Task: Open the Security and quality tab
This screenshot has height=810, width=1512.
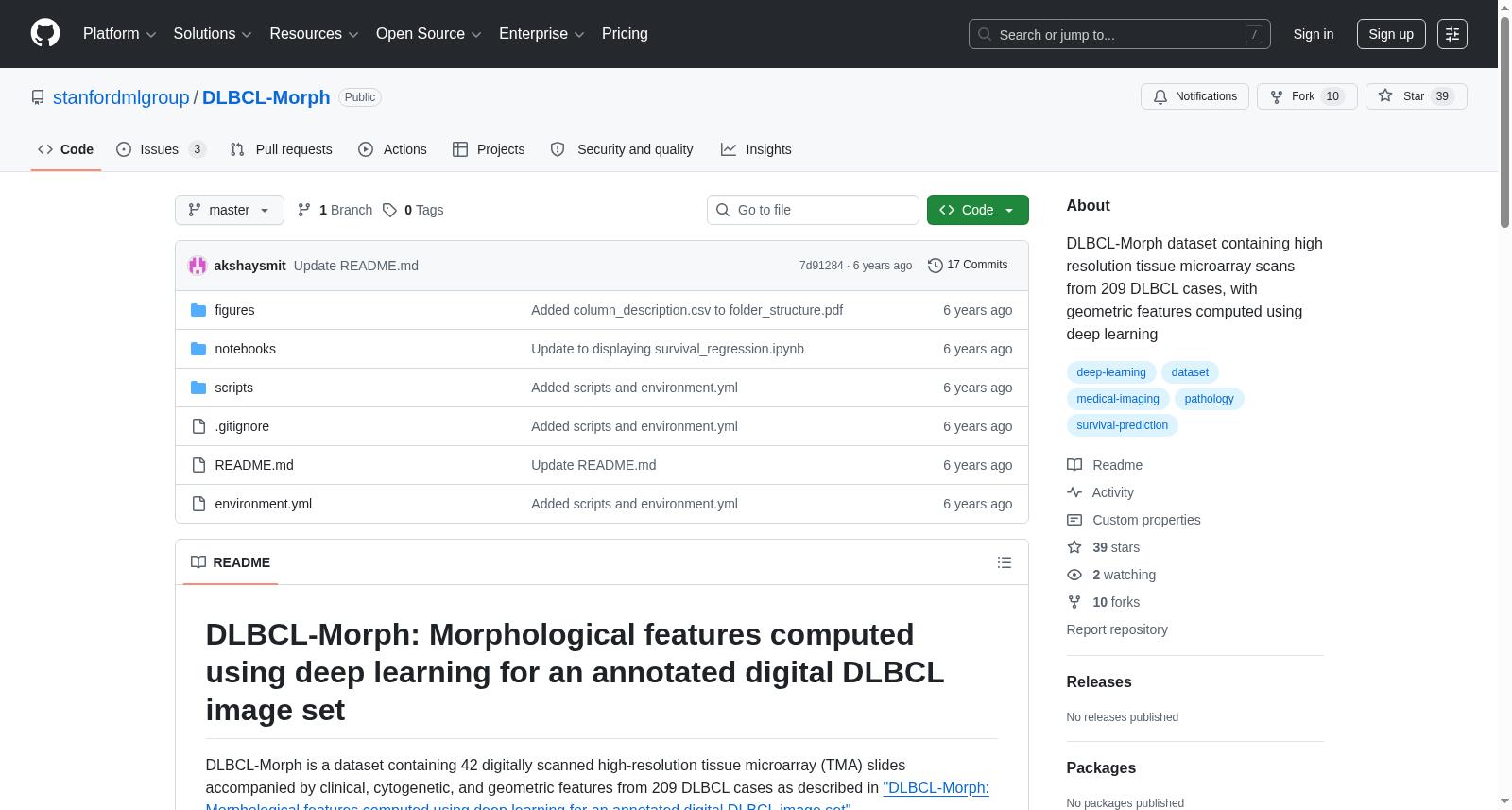Action: [x=622, y=149]
